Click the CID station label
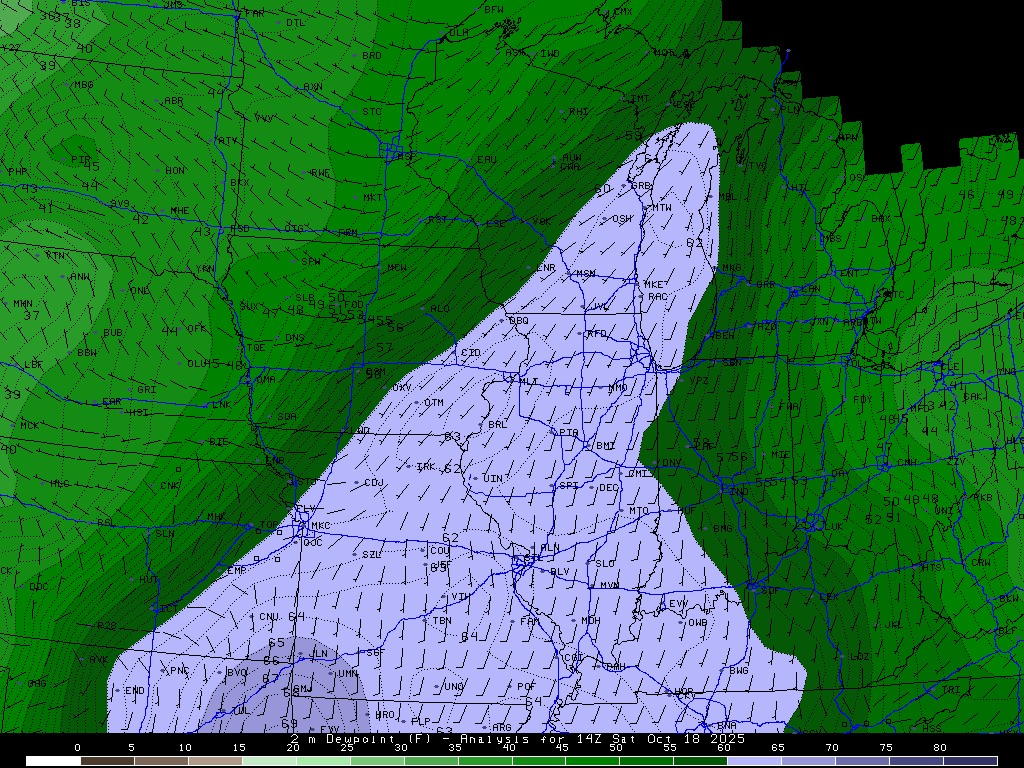The height and width of the screenshot is (768, 1024). pos(471,353)
